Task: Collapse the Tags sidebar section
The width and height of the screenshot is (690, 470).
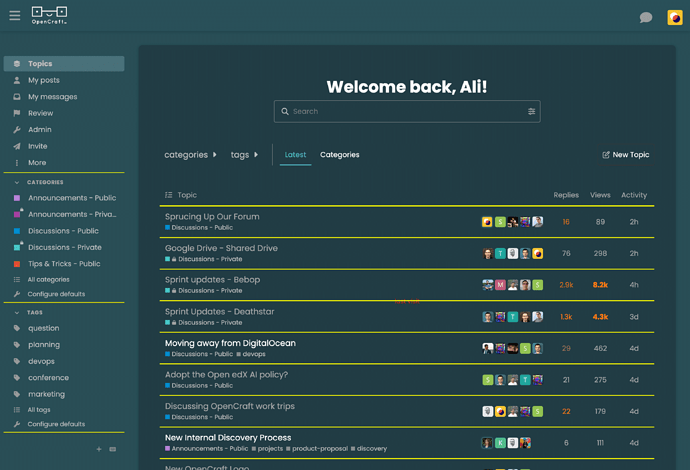Action: click(x=17, y=312)
